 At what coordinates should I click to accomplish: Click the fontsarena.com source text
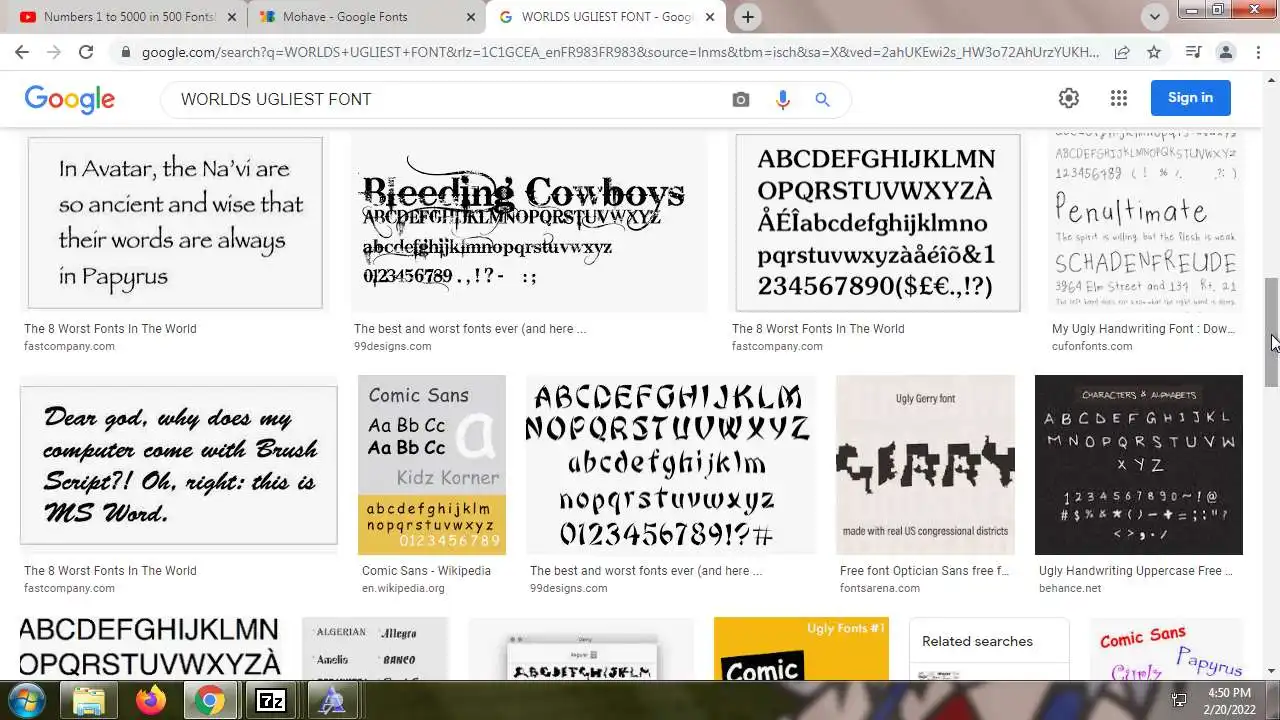coord(880,589)
